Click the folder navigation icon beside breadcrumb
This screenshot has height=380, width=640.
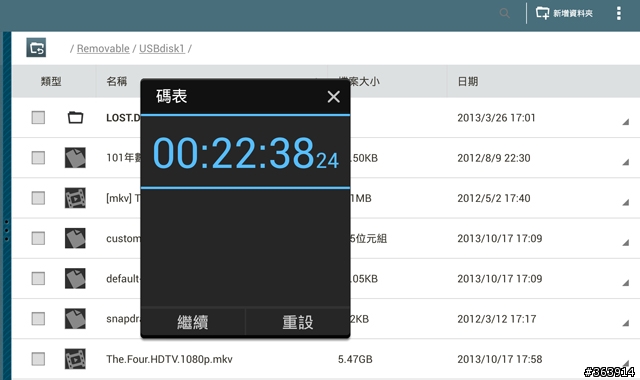pos(36,48)
